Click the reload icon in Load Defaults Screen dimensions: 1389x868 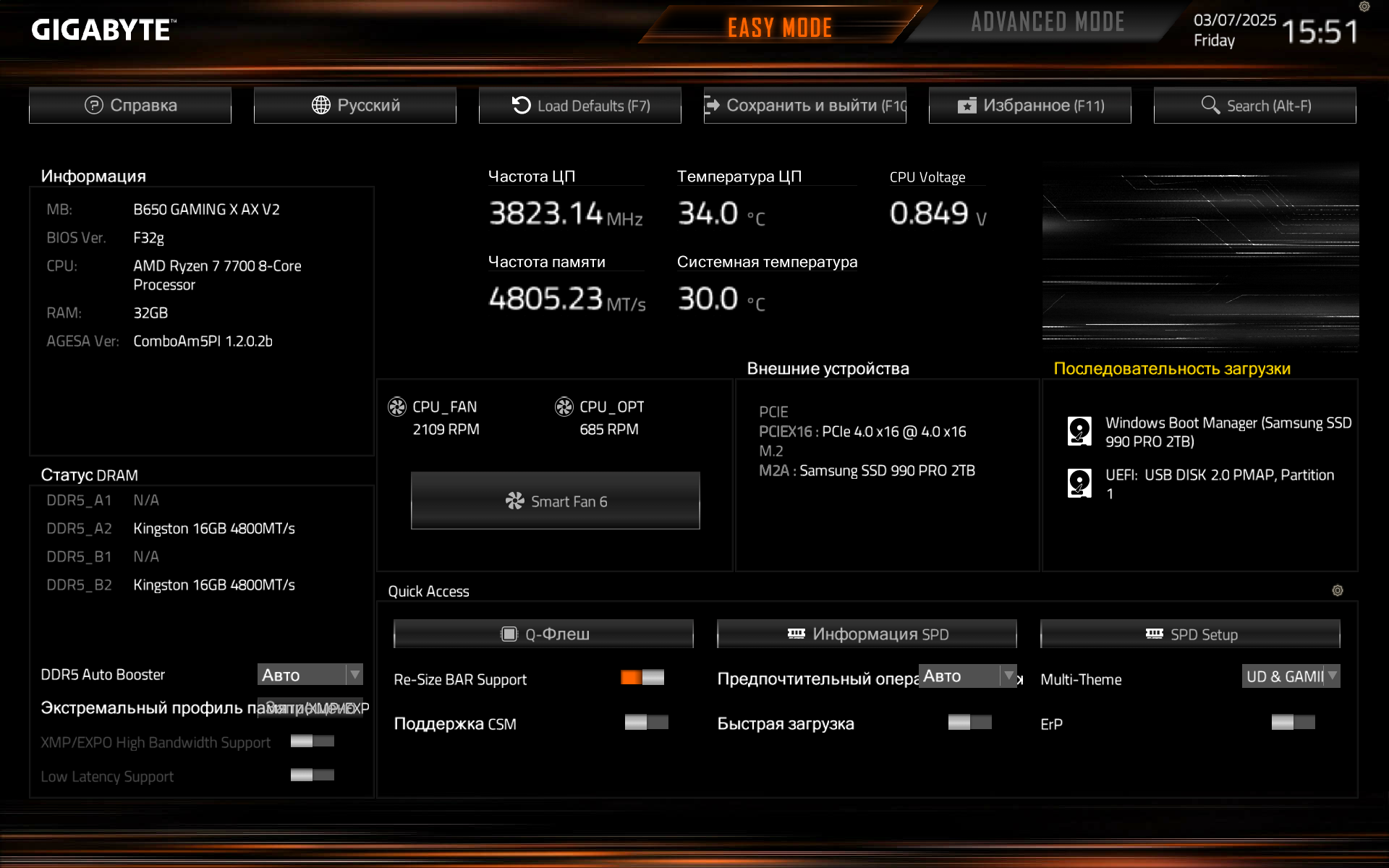click(522, 105)
